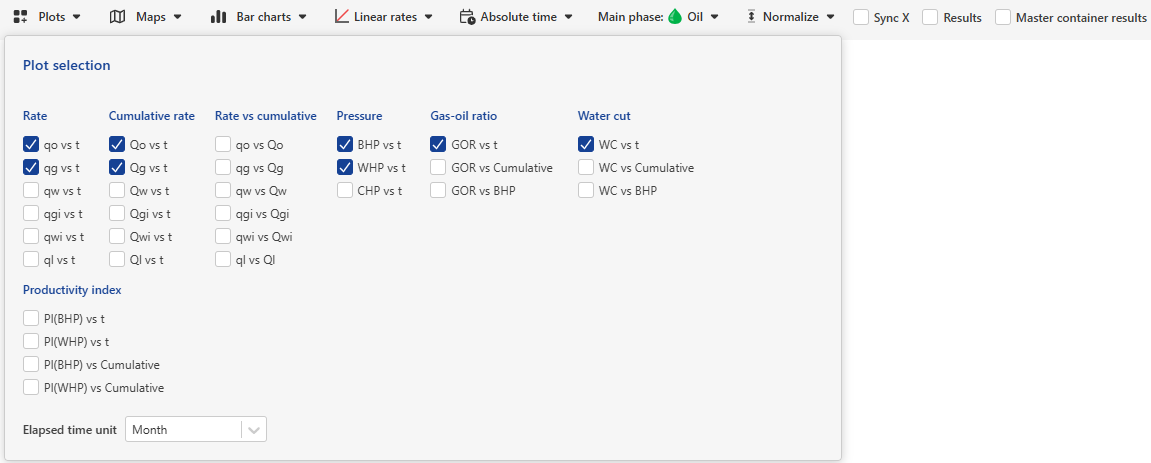Expand the Normalize dropdown arrow

(x=831, y=17)
